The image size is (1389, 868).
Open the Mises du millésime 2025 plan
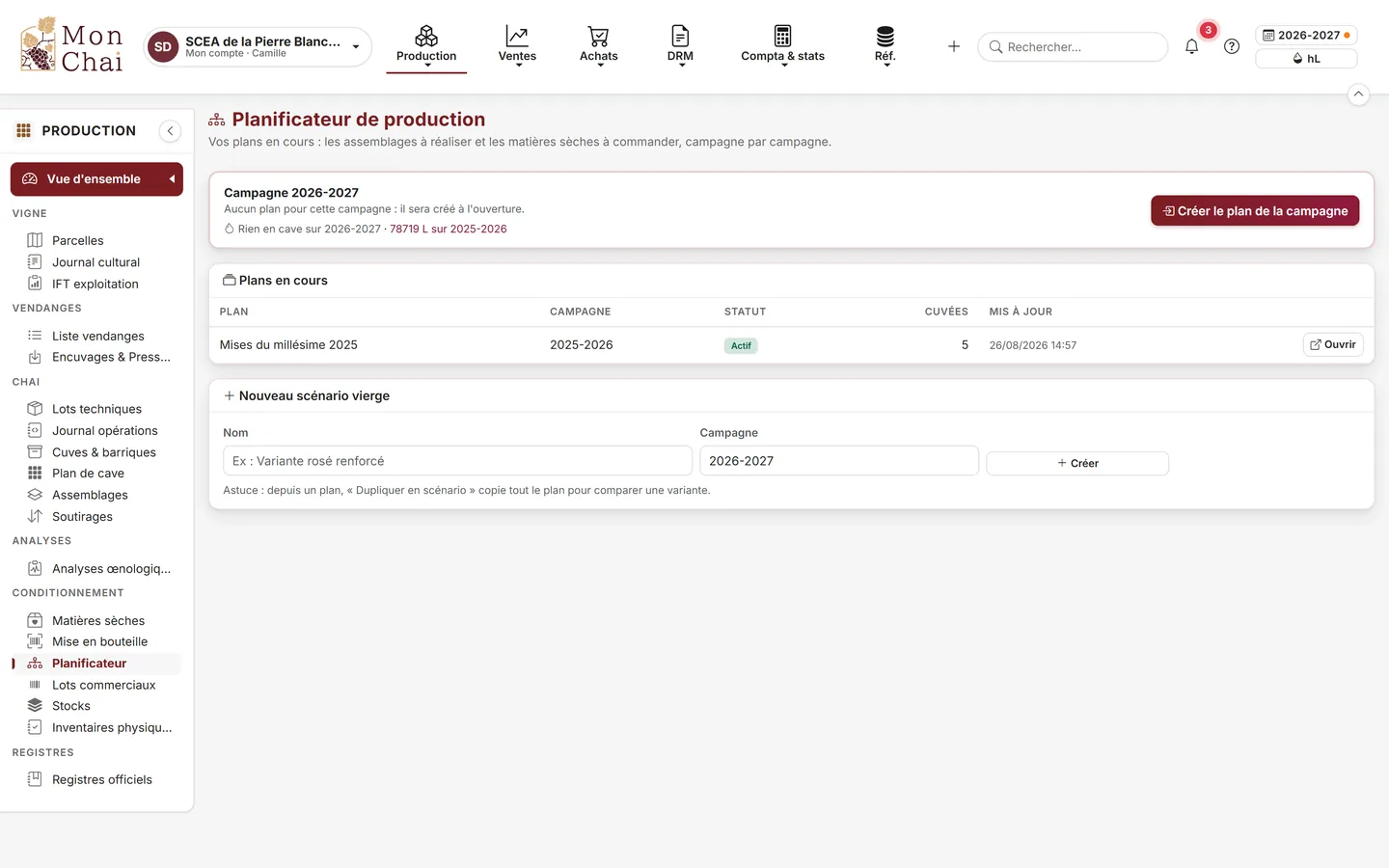point(1333,344)
